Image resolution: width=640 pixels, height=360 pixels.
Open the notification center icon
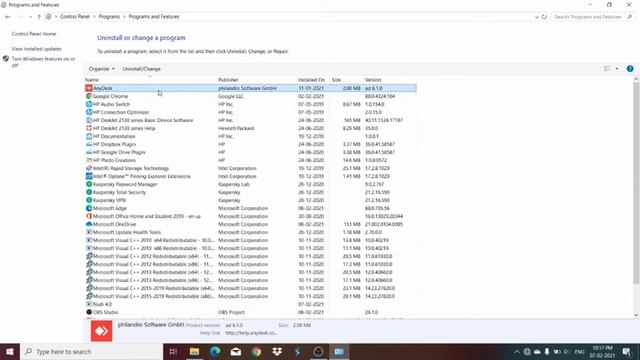tap(627, 351)
